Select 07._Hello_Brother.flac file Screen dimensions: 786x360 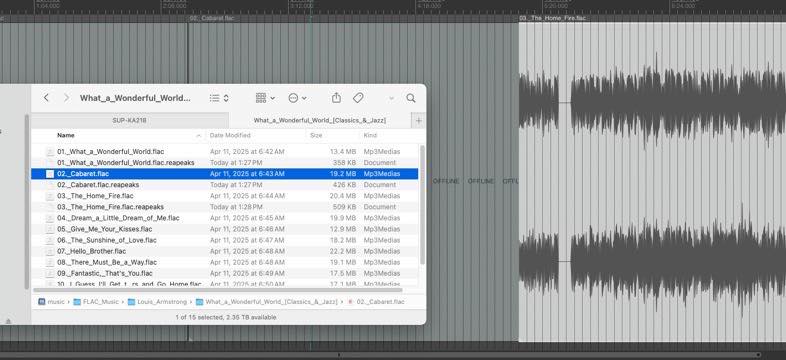pyautogui.click(x=225, y=251)
